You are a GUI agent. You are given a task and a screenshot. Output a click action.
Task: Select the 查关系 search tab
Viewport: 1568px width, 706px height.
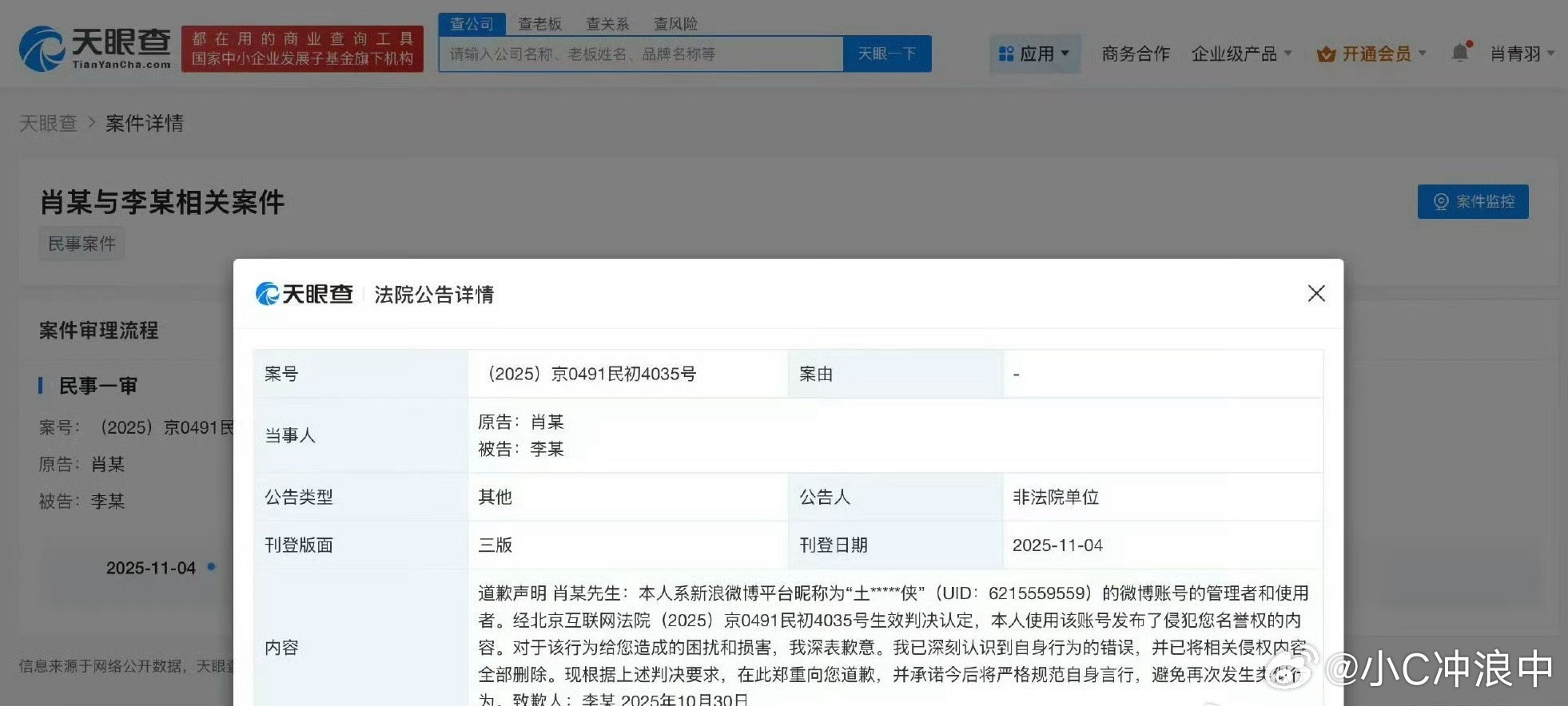pos(607,24)
